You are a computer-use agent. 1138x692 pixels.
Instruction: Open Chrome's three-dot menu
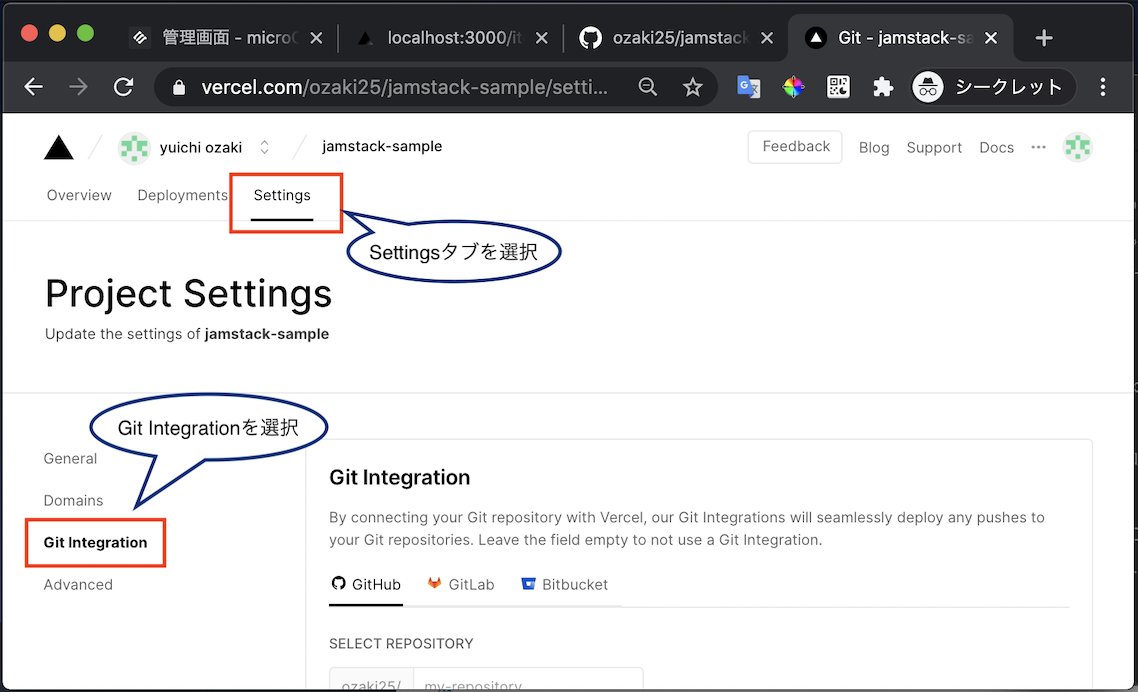pos(1103,87)
